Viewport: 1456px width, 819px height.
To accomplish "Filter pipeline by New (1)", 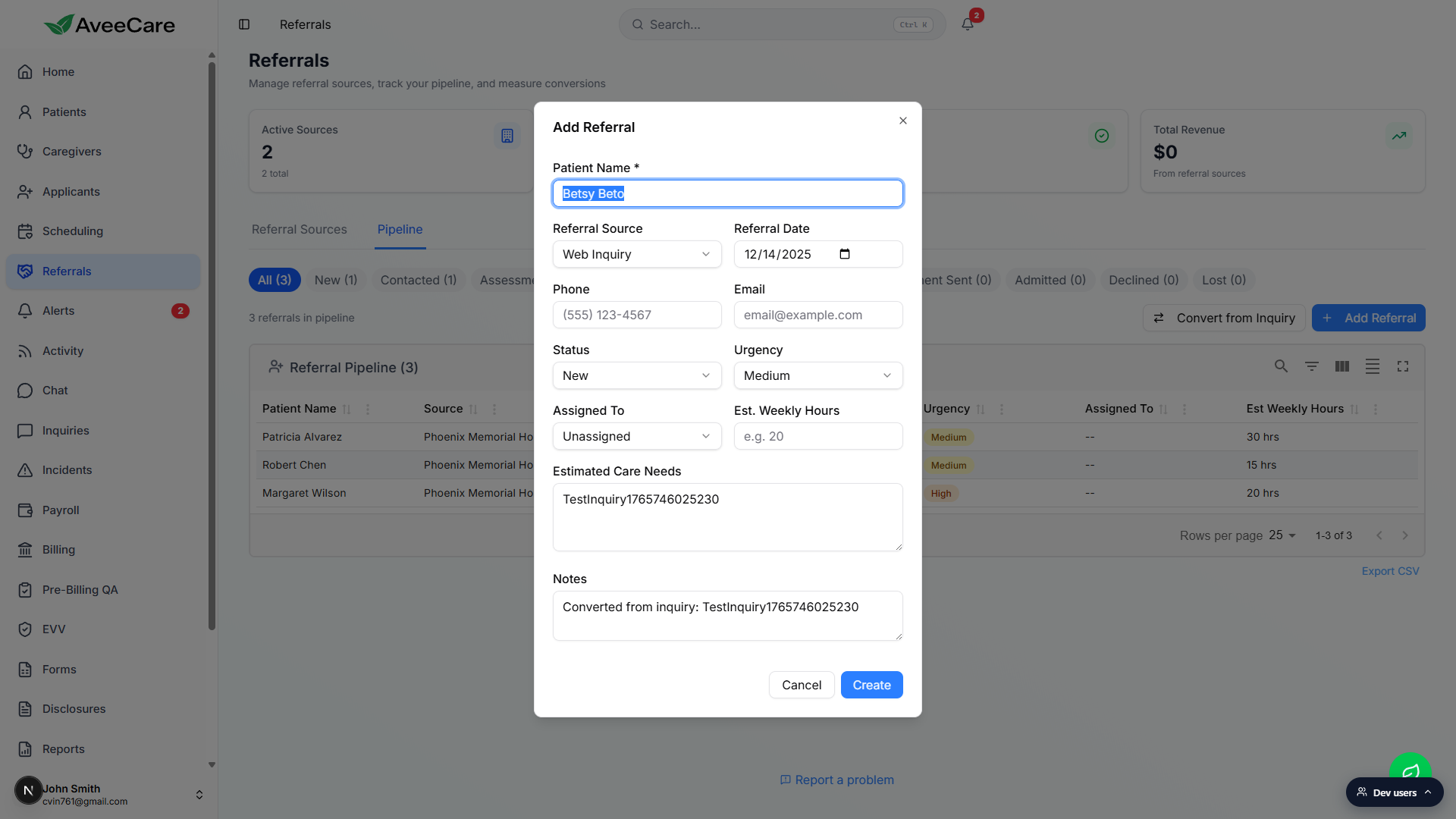I will click(336, 280).
